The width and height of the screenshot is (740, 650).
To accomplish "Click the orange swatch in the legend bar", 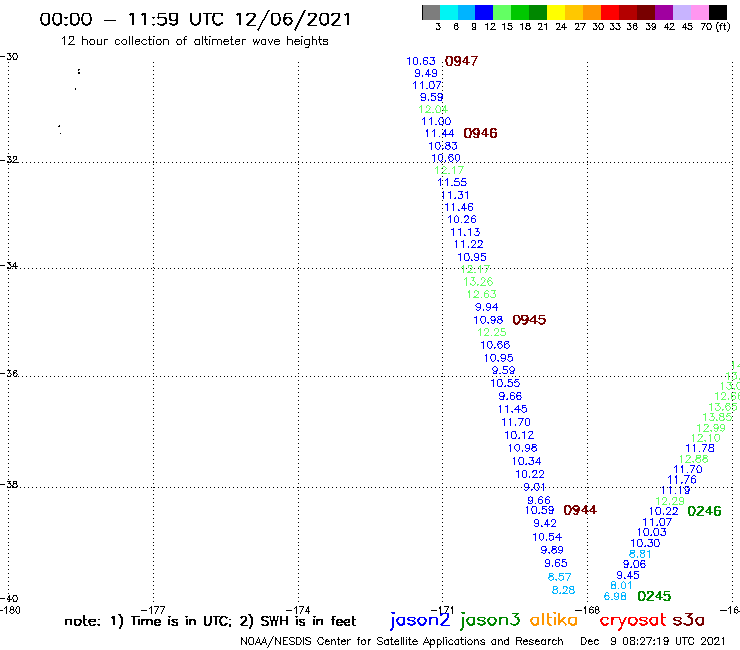I will pyautogui.click(x=591, y=12).
